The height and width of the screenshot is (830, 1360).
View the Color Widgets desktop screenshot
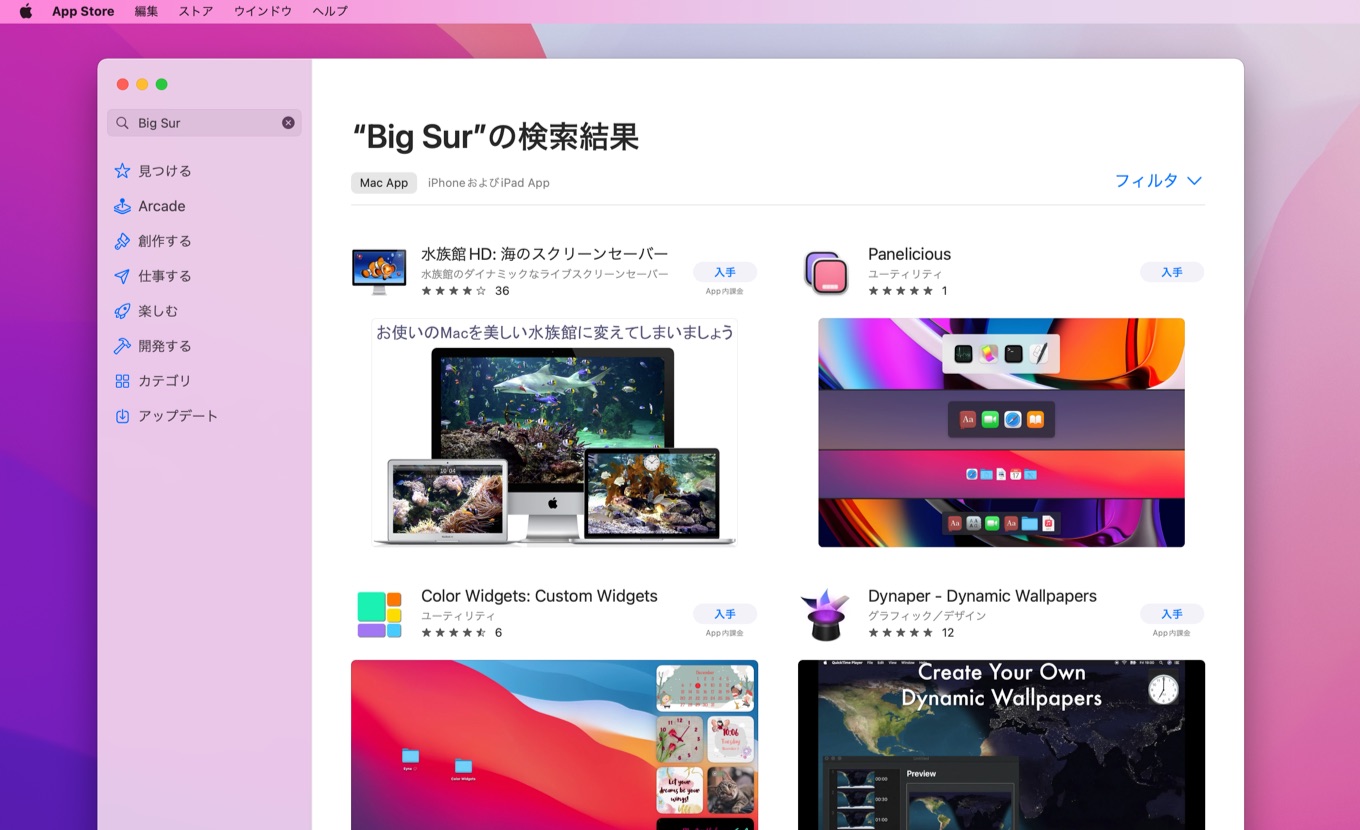[x=554, y=745]
